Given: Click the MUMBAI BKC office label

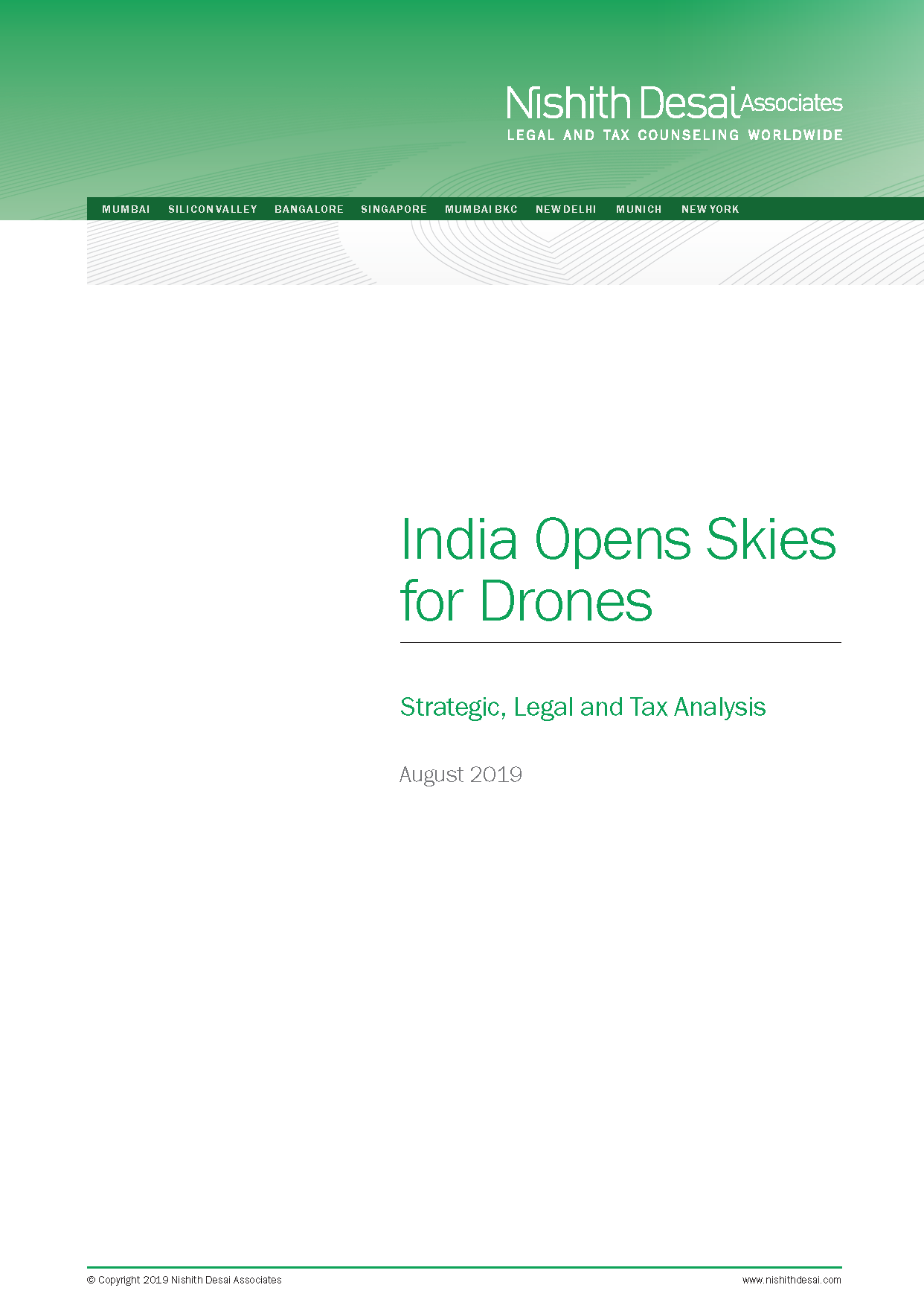Looking at the screenshot, I should pos(481,209).
